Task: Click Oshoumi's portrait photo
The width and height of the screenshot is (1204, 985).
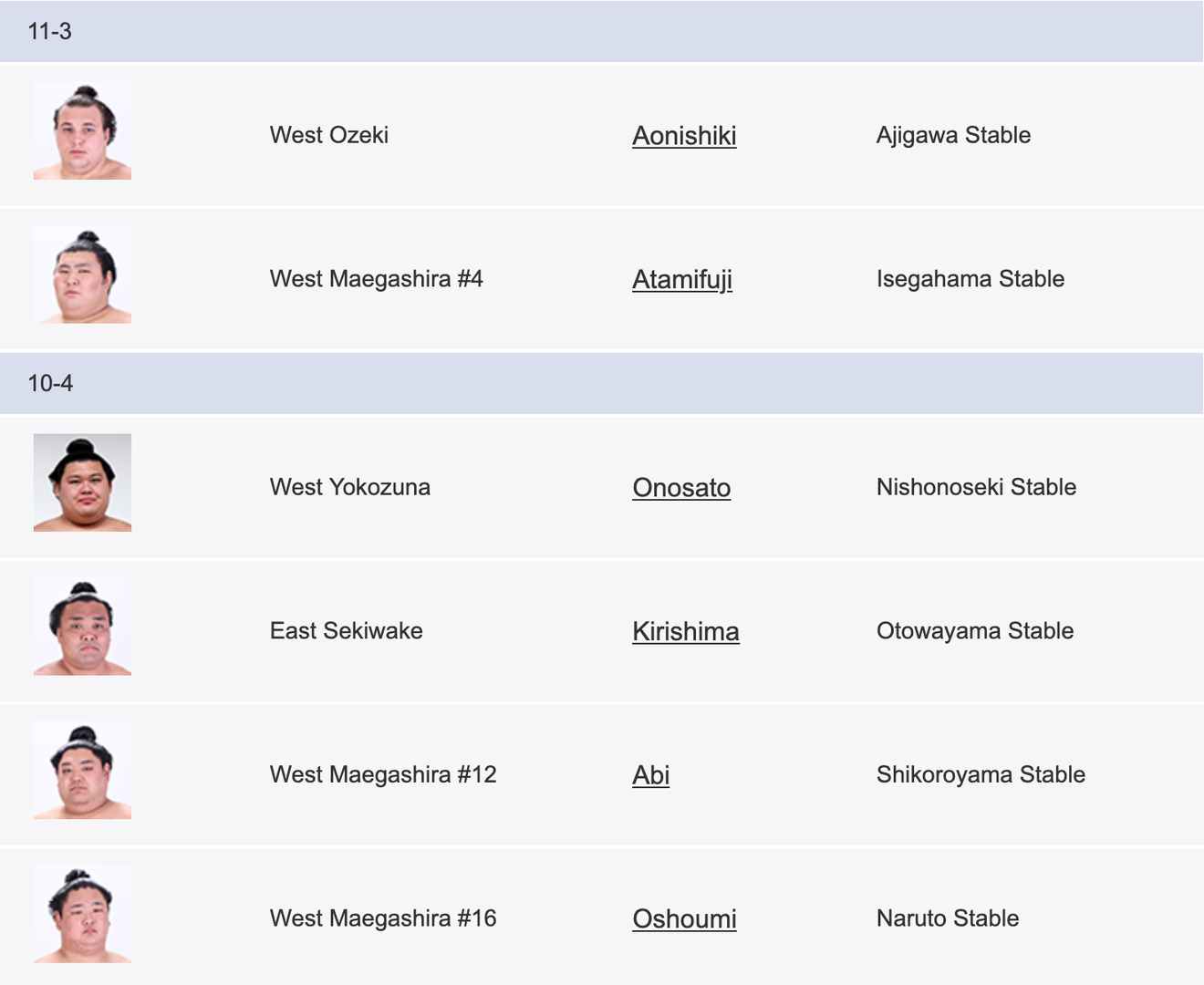Action: [82, 914]
